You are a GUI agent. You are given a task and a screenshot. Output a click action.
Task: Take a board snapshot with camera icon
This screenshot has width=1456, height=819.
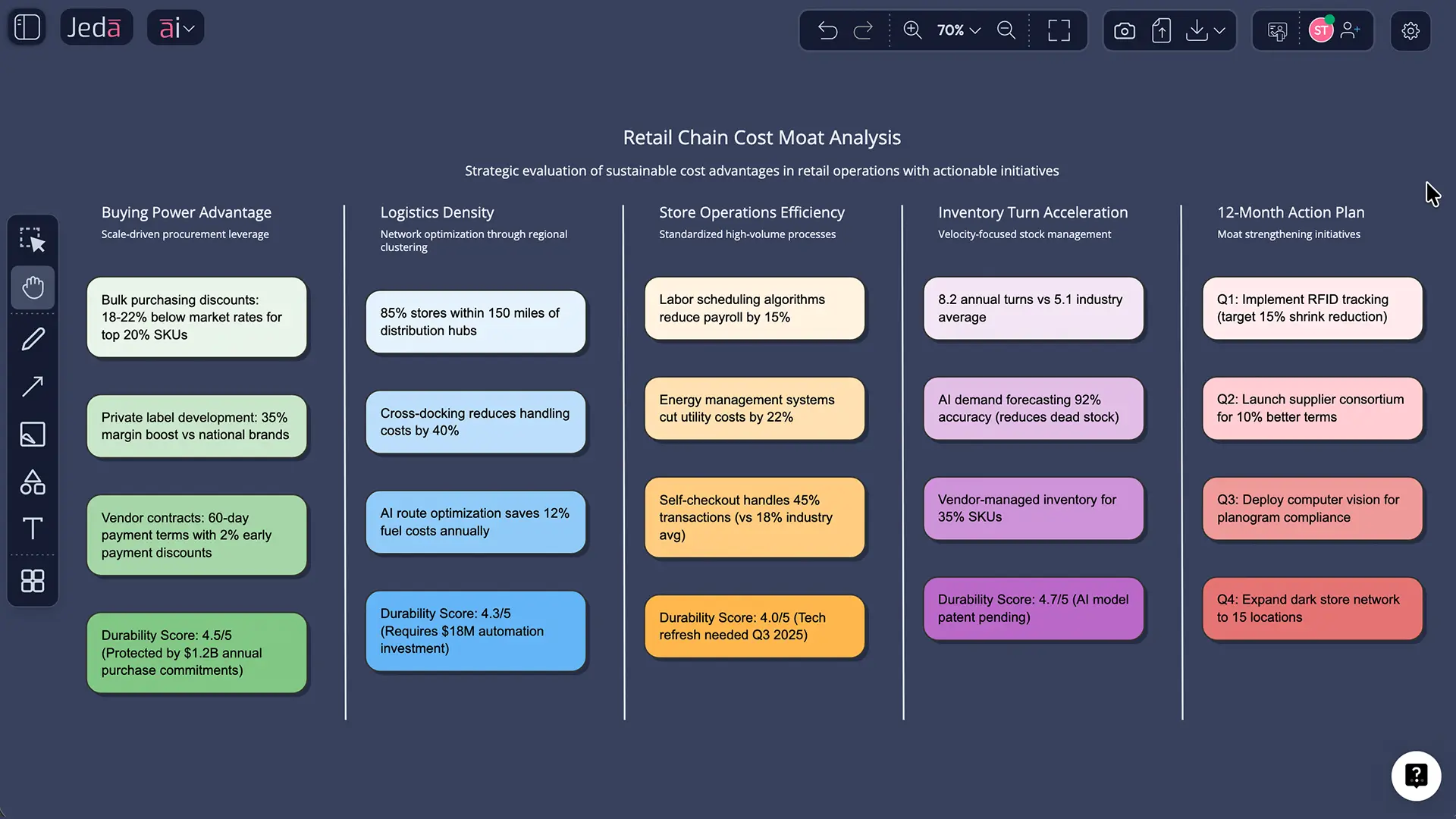1125,30
